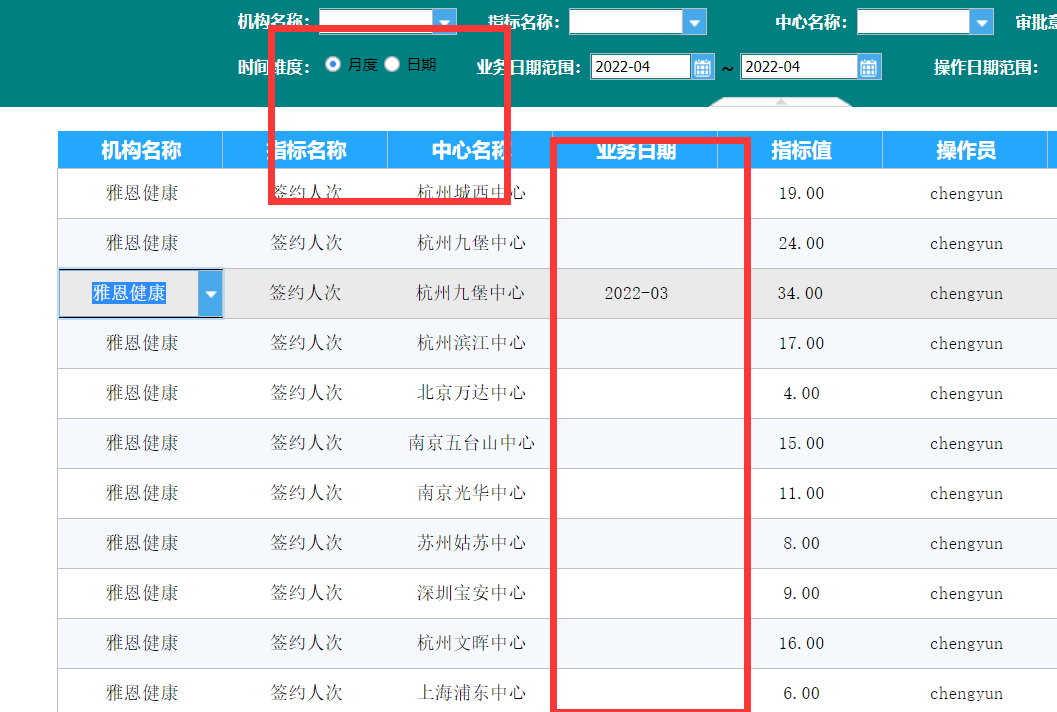Screen dimensions: 1057x712
Task: Focus the start business date field 2022-04
Action: pos(640,67)
